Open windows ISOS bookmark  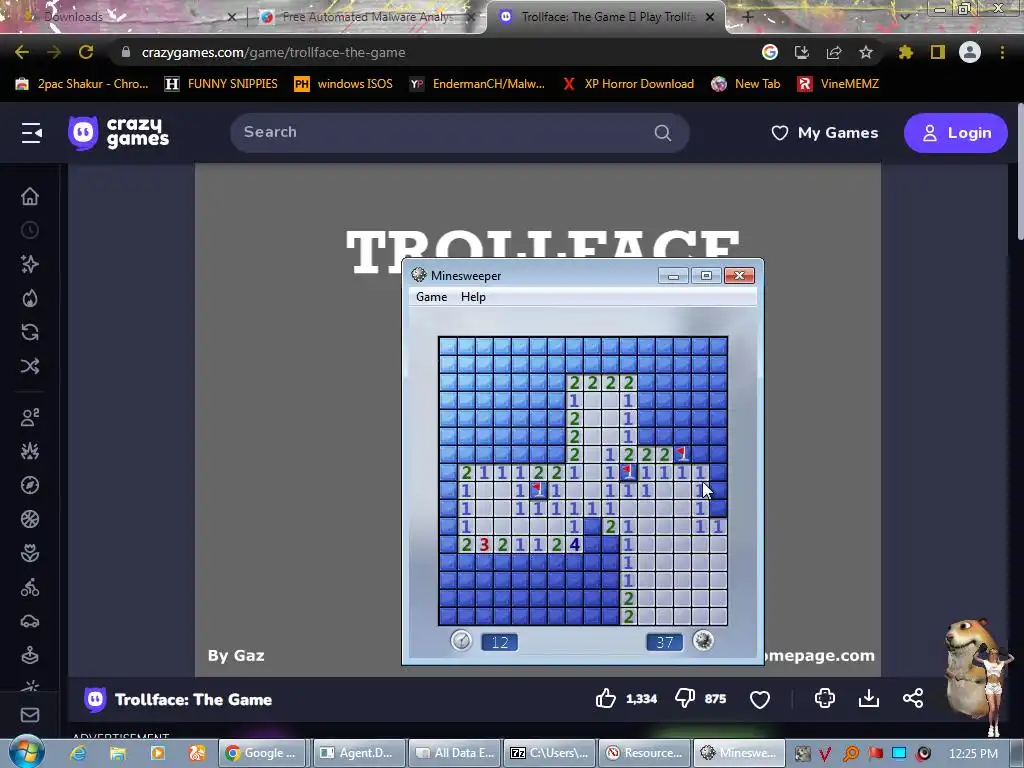[344, 84]
